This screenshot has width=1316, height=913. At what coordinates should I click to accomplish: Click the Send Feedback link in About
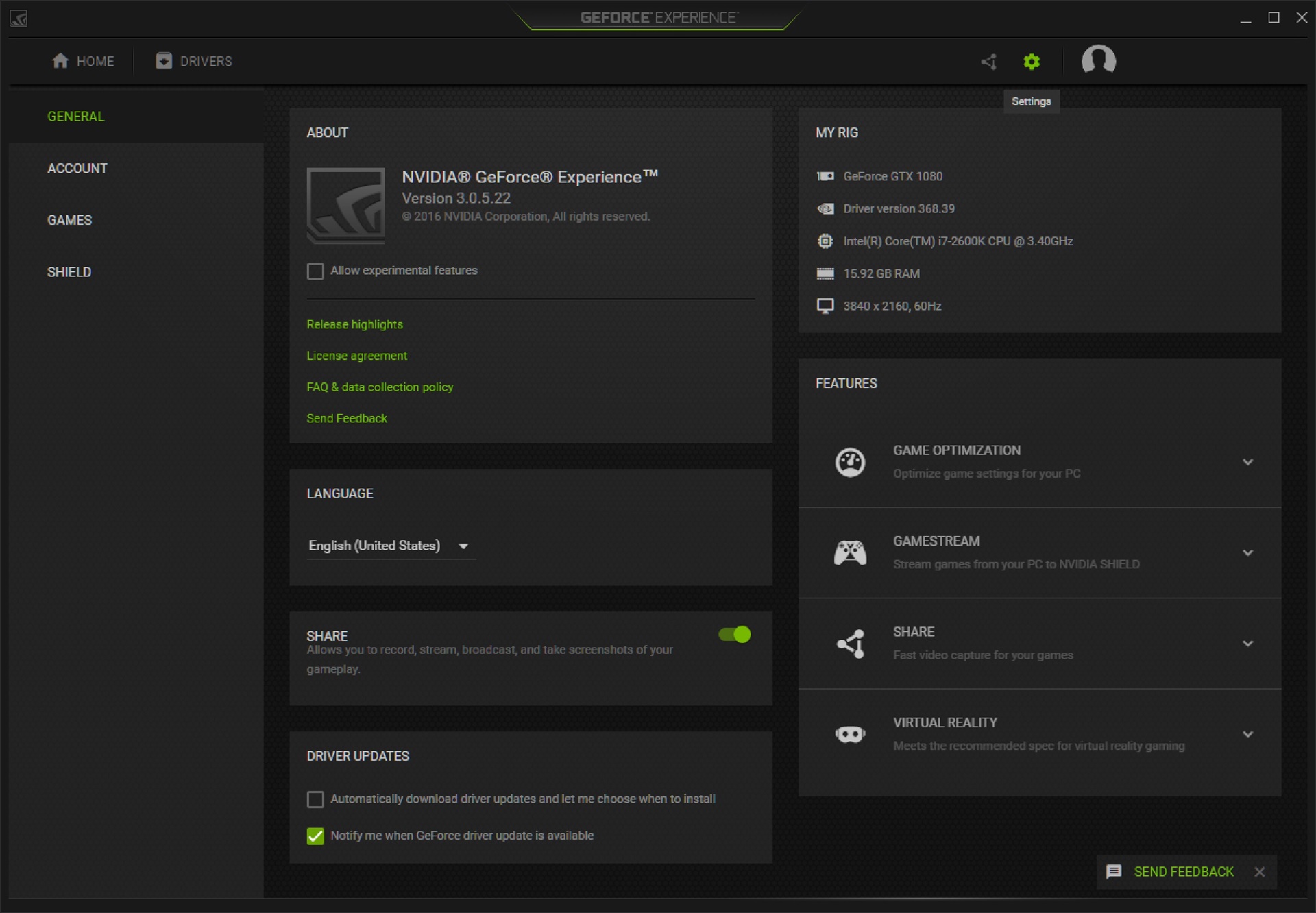[347, 419]
